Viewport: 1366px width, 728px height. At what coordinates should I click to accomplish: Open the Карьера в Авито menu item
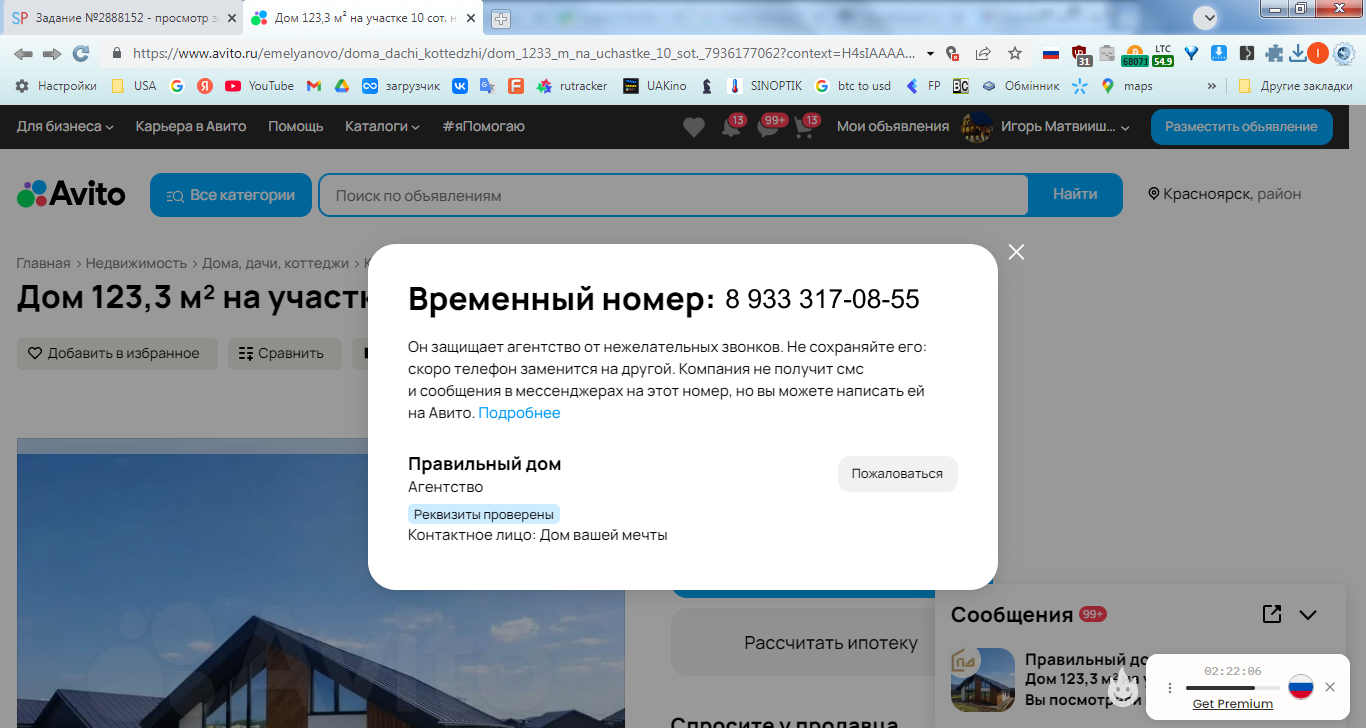[191, 126]
